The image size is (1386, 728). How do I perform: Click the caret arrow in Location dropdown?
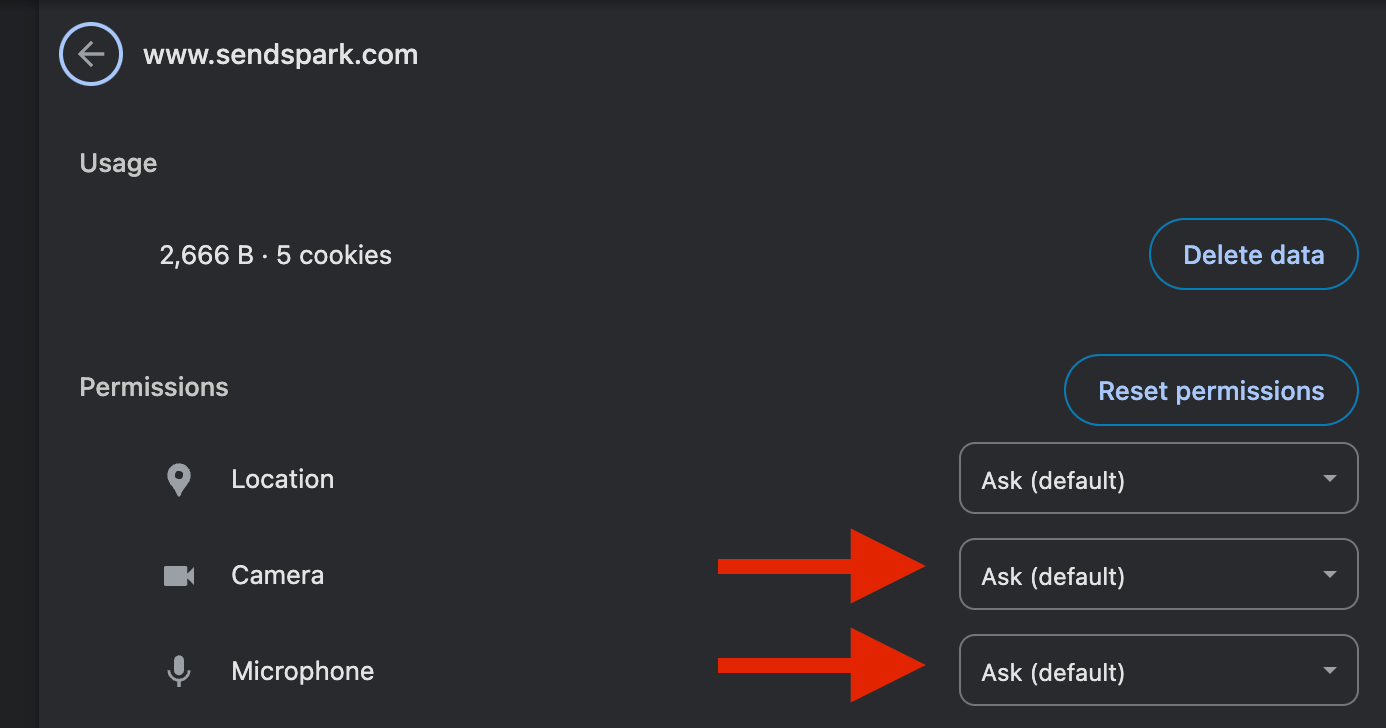(1329, 479)
